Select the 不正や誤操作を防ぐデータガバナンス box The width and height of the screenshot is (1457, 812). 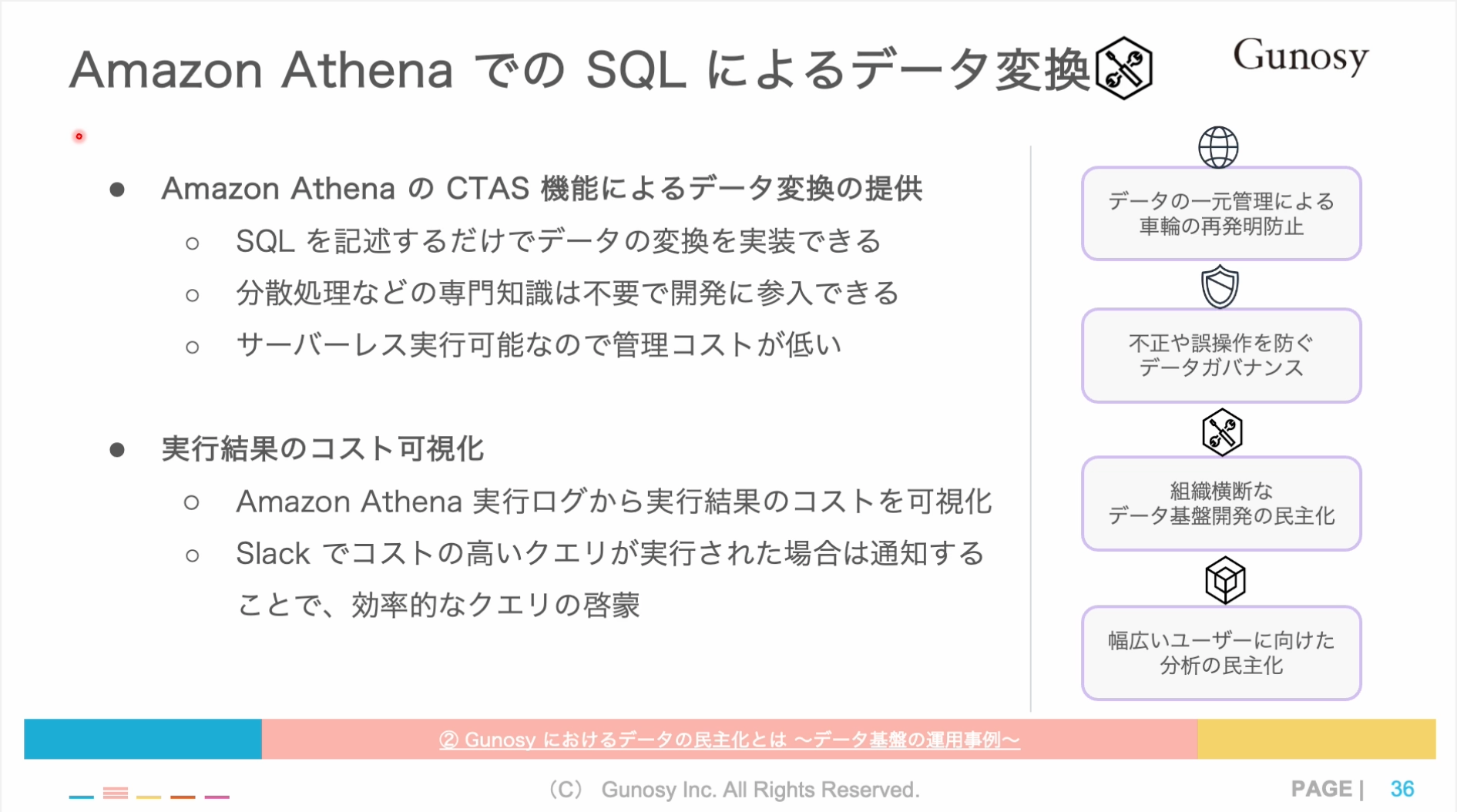tap(1221, 355)
